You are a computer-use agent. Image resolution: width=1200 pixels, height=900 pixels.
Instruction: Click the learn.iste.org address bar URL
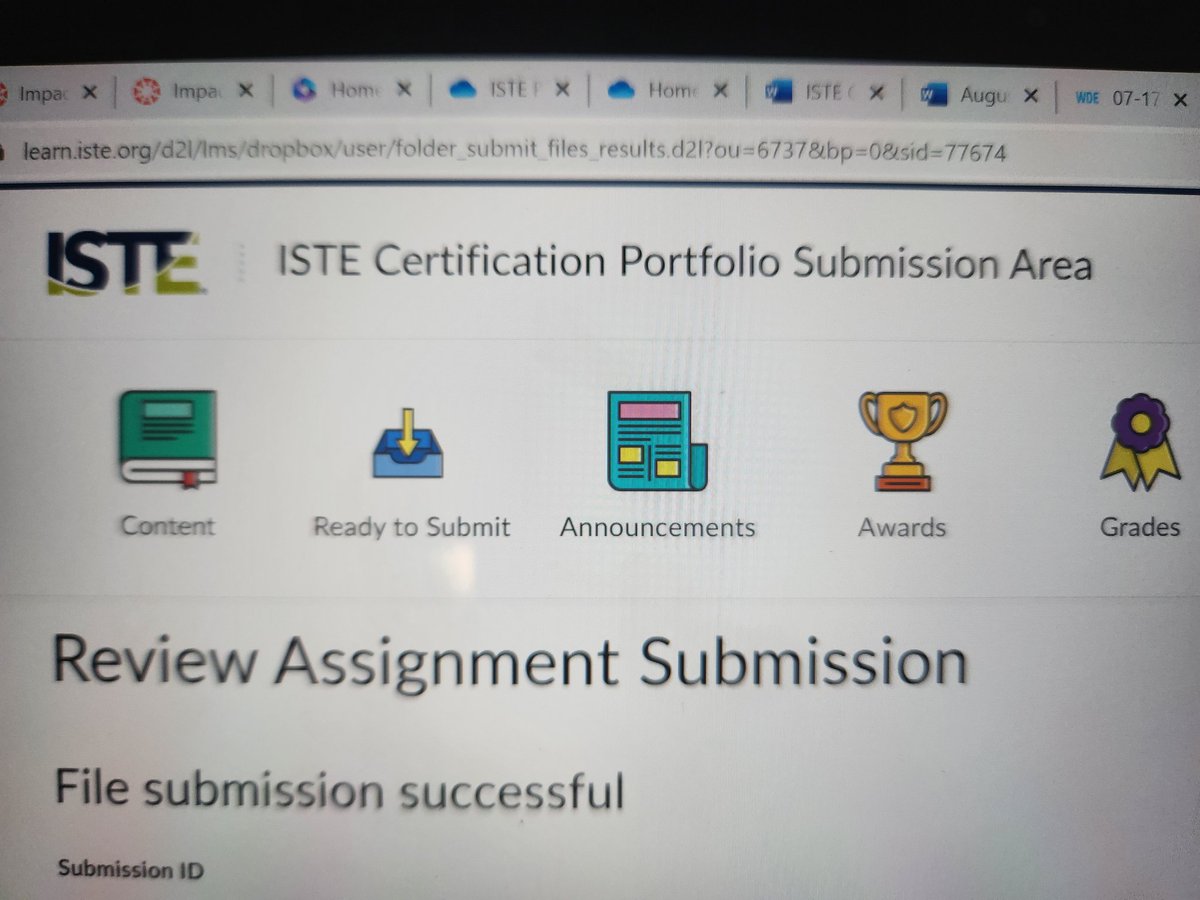(x=515, y=152)
